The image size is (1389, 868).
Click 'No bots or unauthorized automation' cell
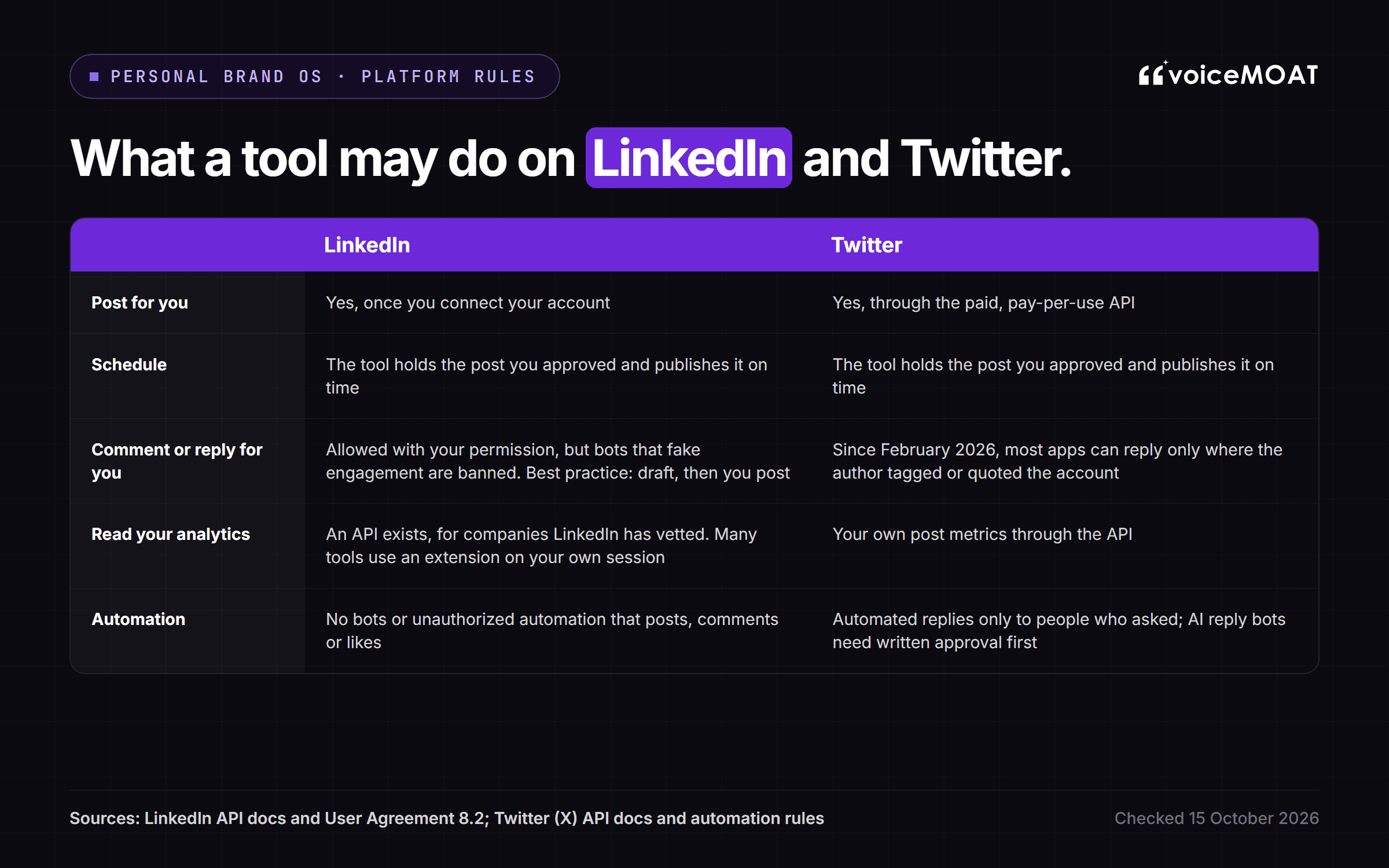point(552,631)
